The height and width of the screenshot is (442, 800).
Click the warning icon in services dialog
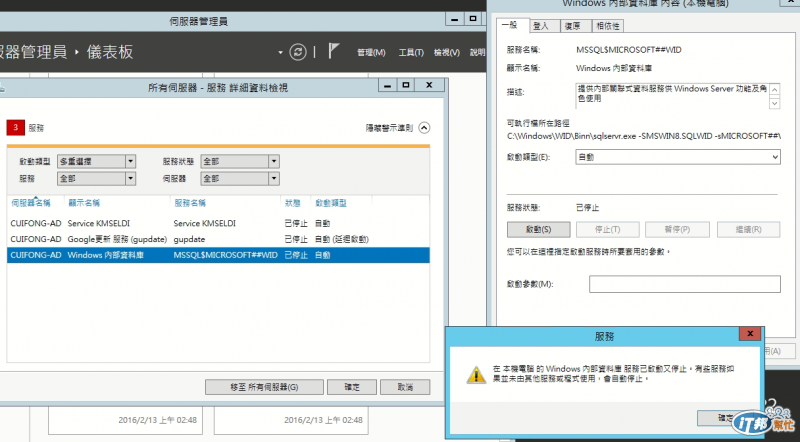(x=476, y=374)
